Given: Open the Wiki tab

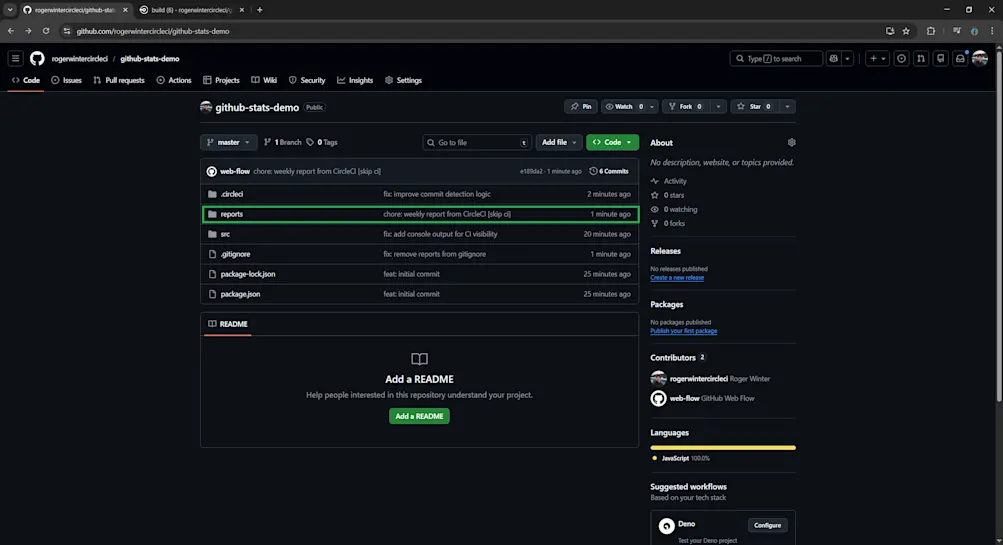Looking at the screenshot, I should [264, 80].
